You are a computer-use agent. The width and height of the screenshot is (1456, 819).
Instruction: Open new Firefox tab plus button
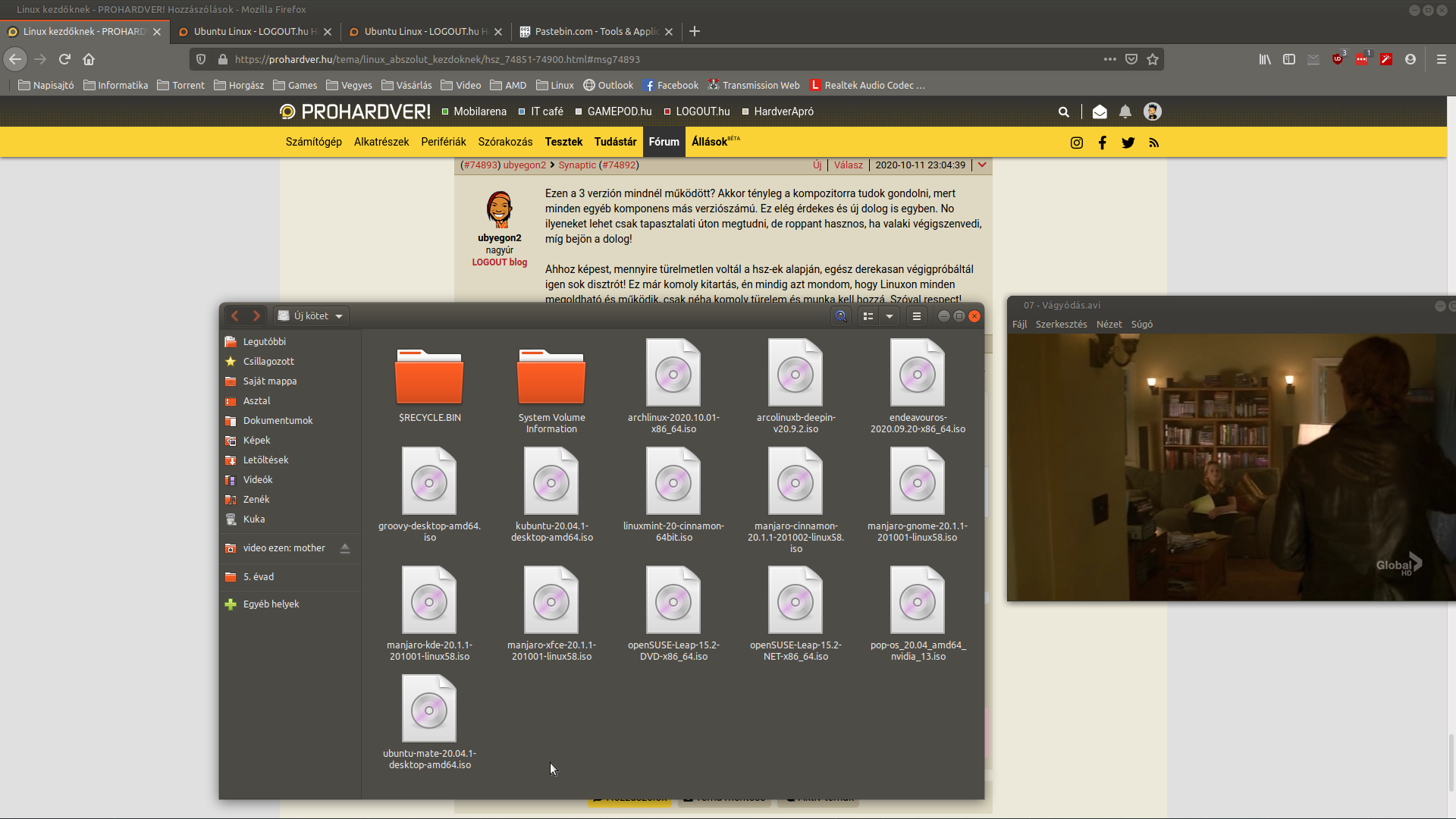point(695,31)
